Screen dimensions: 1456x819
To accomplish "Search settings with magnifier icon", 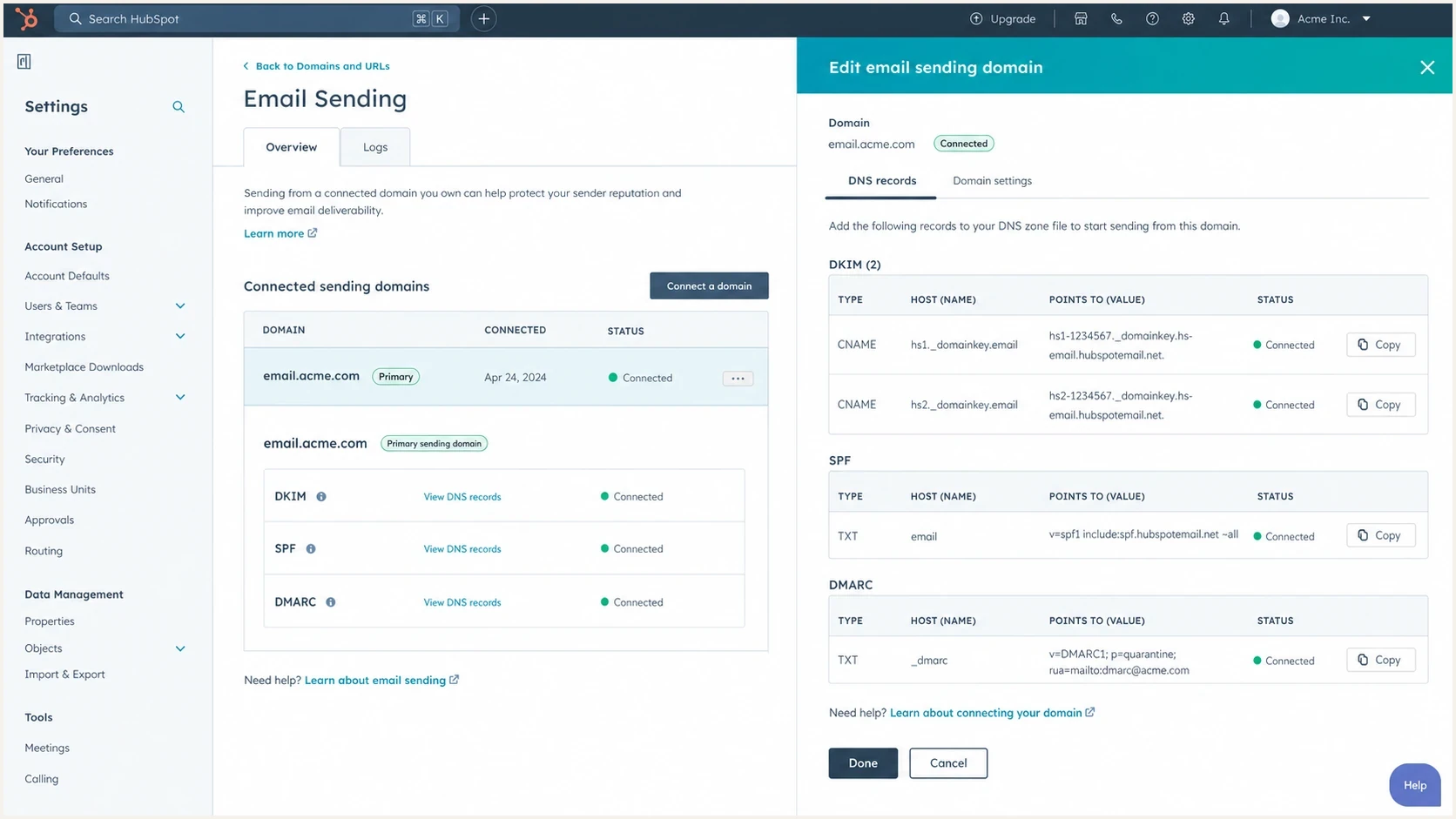I will [x=179, y=106].
